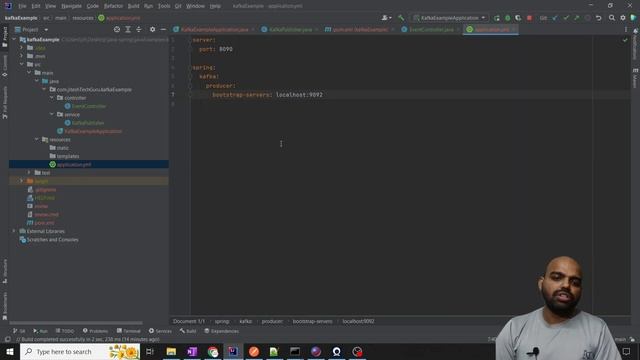Switch to the KafkaExampleApplication.java editor tab
The image size is (640, 360).
[214, 29]
